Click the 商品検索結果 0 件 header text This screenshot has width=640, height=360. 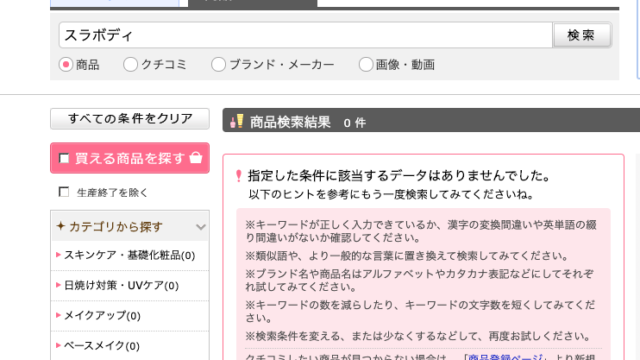coord(308,122)
